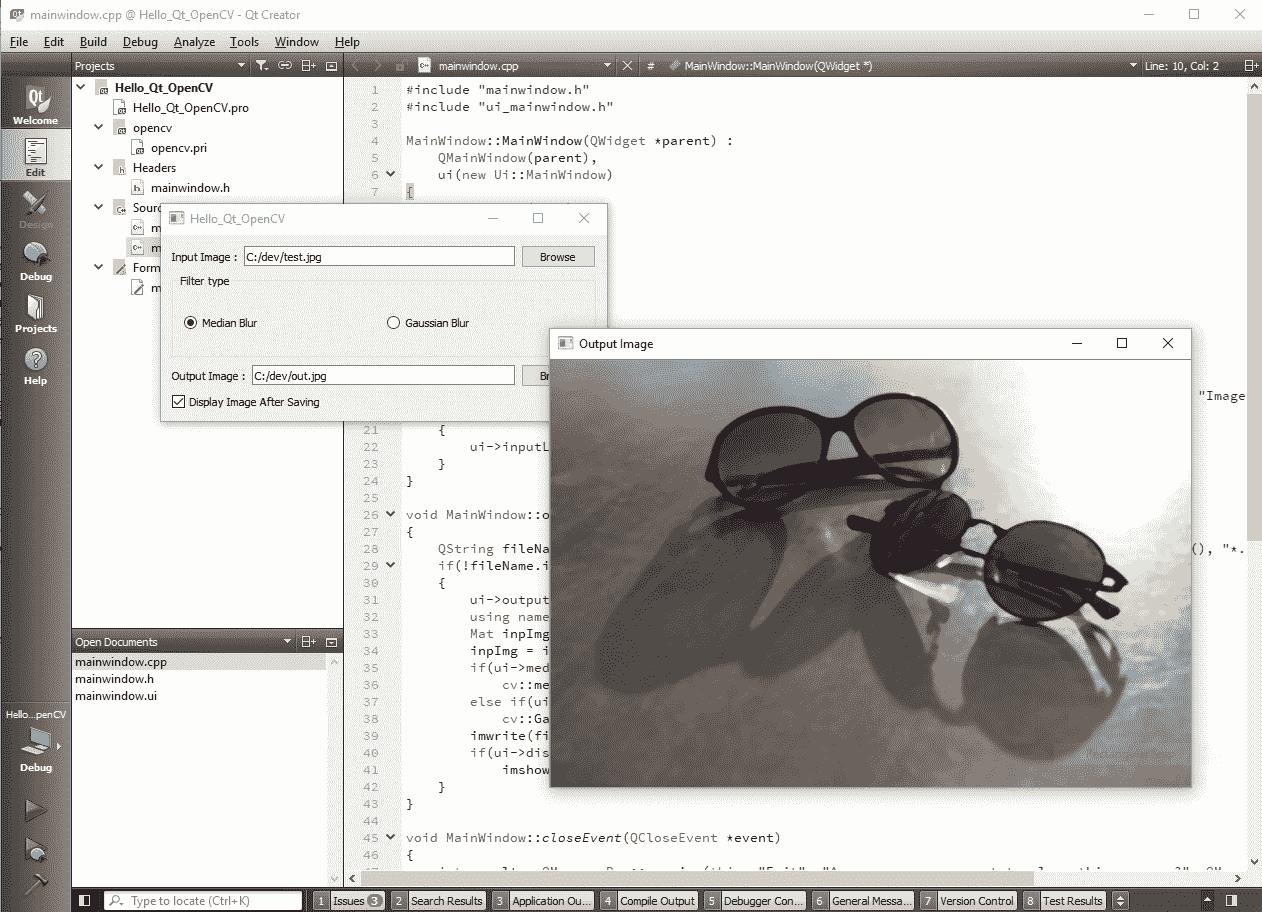Switch to Edit mode
Image resolution: width=1262 pixels, height=912 pixels.
pyautogui.click(x=35, y=157)
